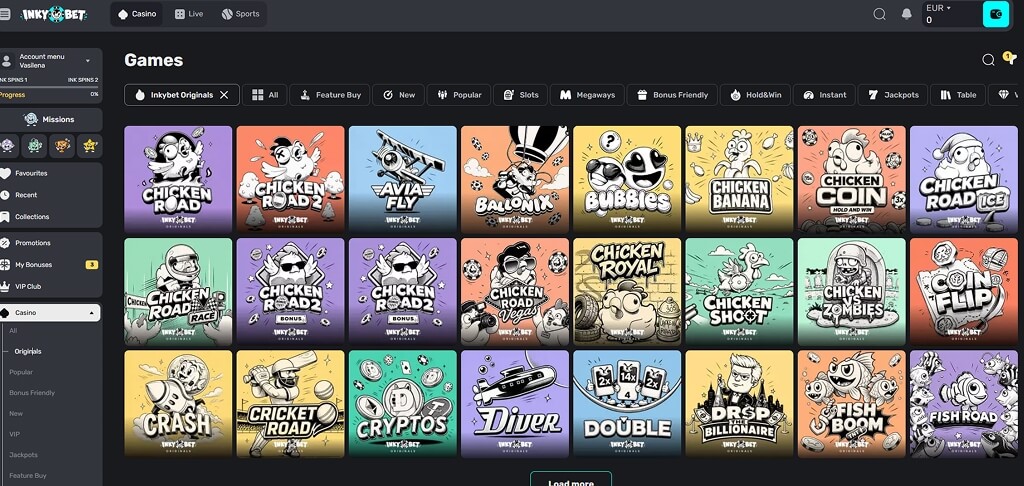Open Collections in sidebar
Image resolution: width=1024 pixels, height=486 pixels.
(x=32, y=216)
